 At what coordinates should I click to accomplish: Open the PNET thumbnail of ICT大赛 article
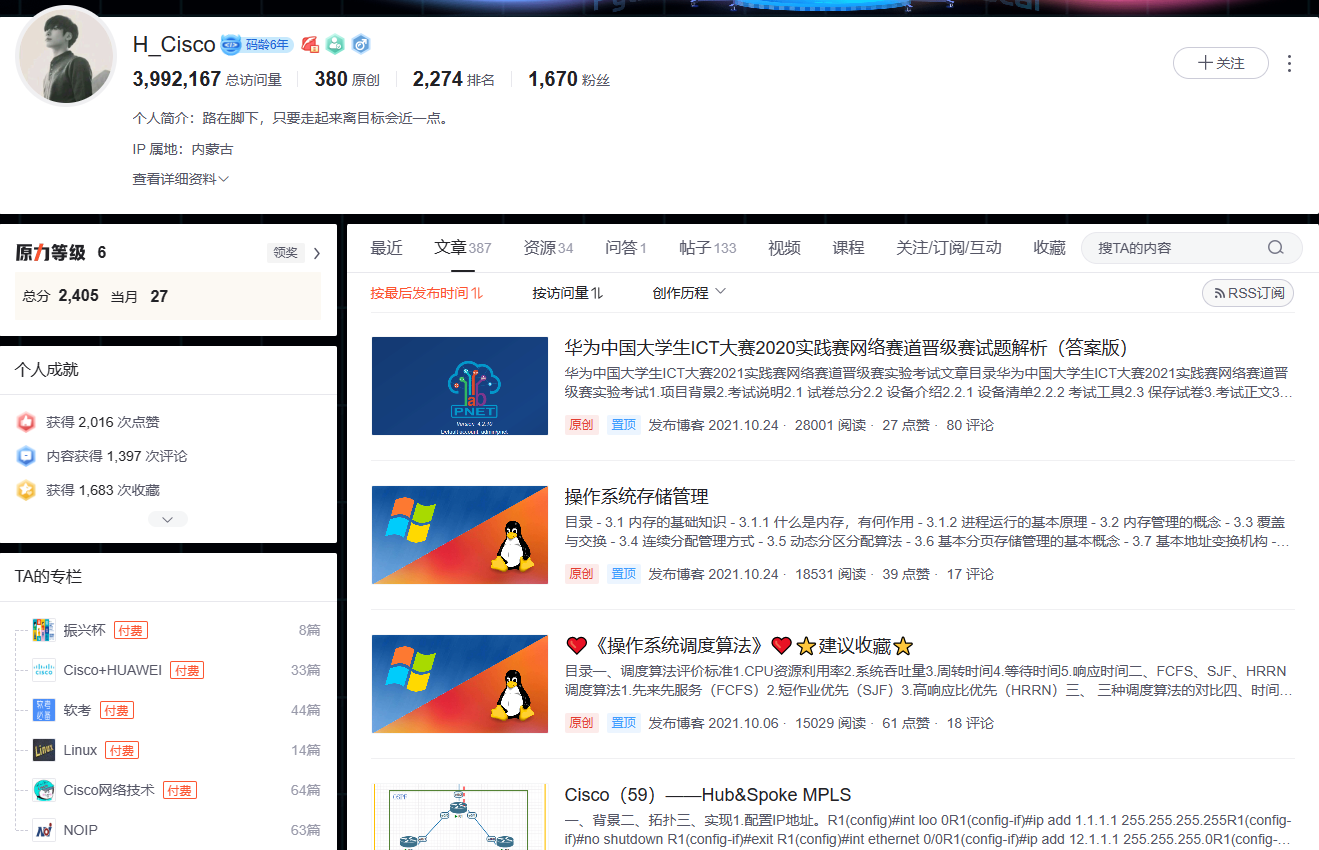460,386
